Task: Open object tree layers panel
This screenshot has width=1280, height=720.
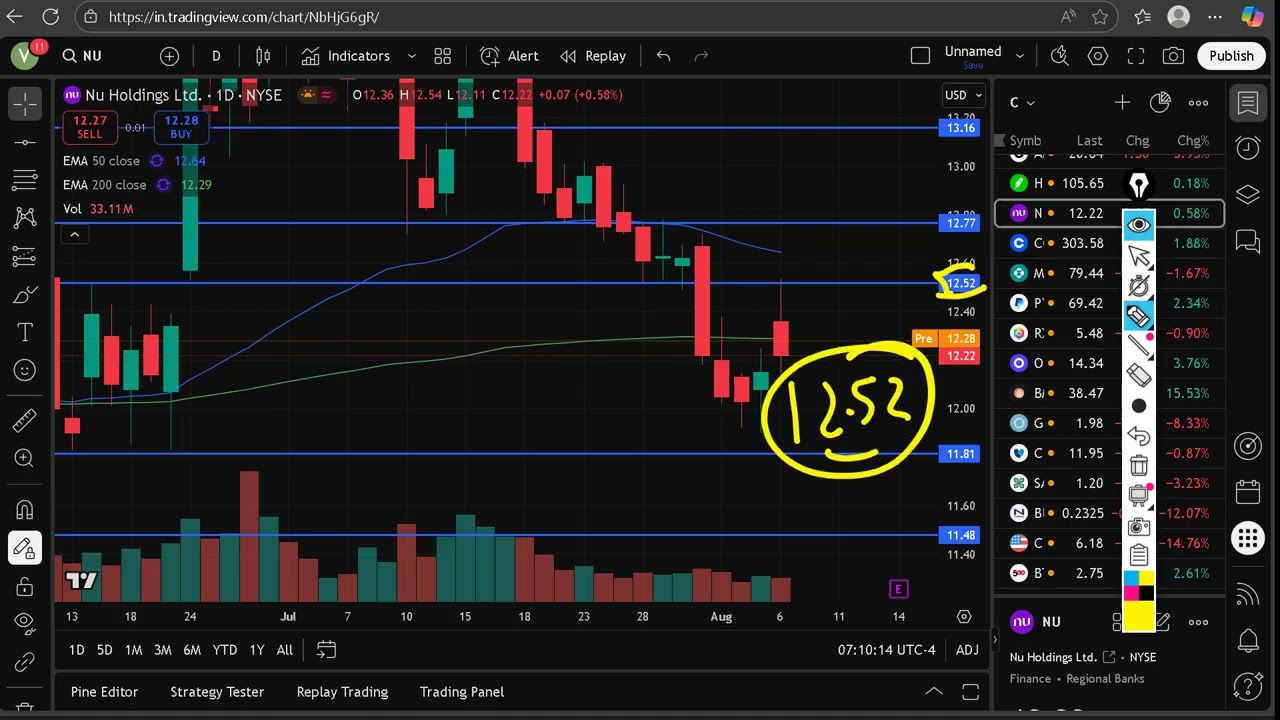Action: tap(1248, 195)
